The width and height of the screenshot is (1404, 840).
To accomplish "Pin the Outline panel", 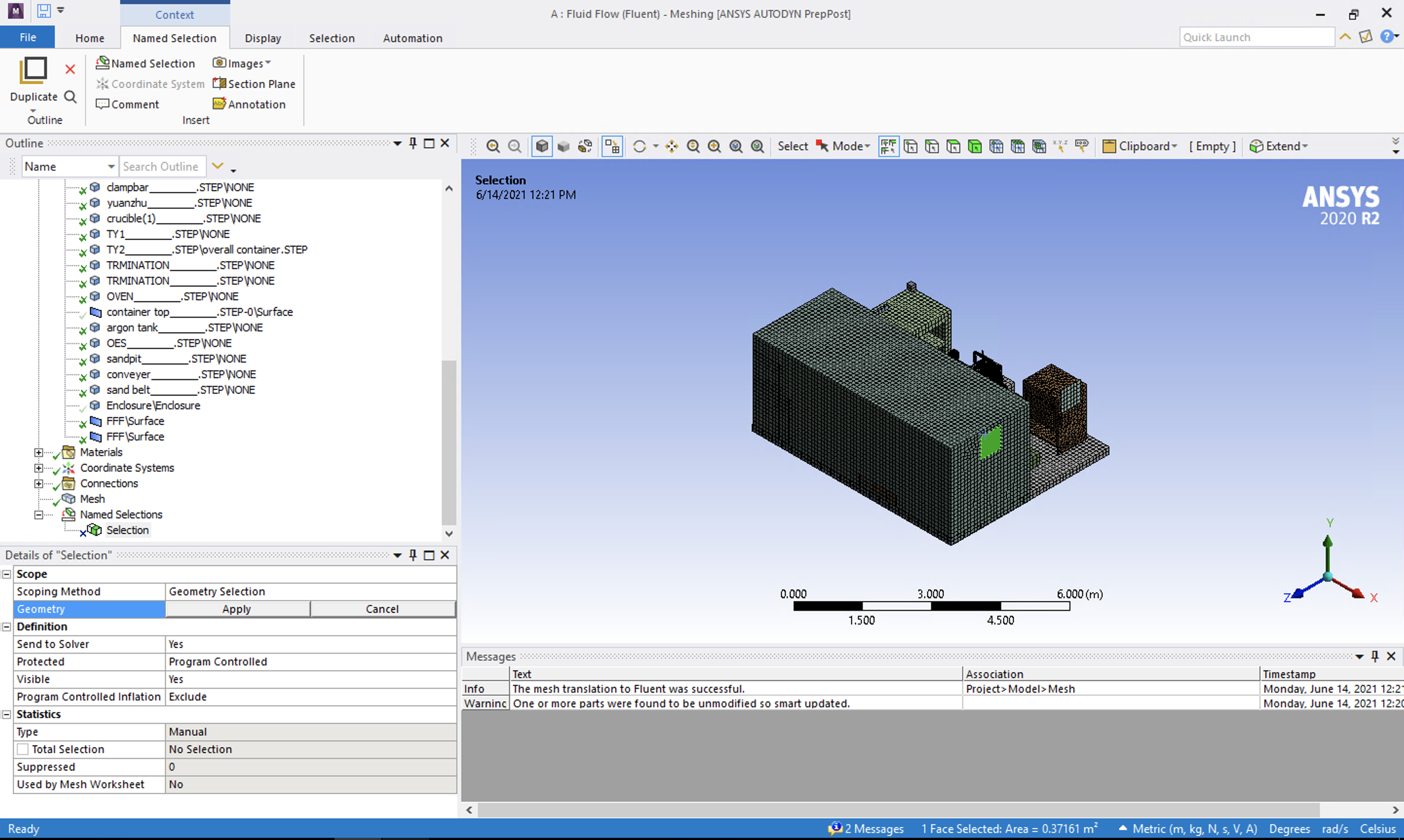I will [x=413, y=143].
